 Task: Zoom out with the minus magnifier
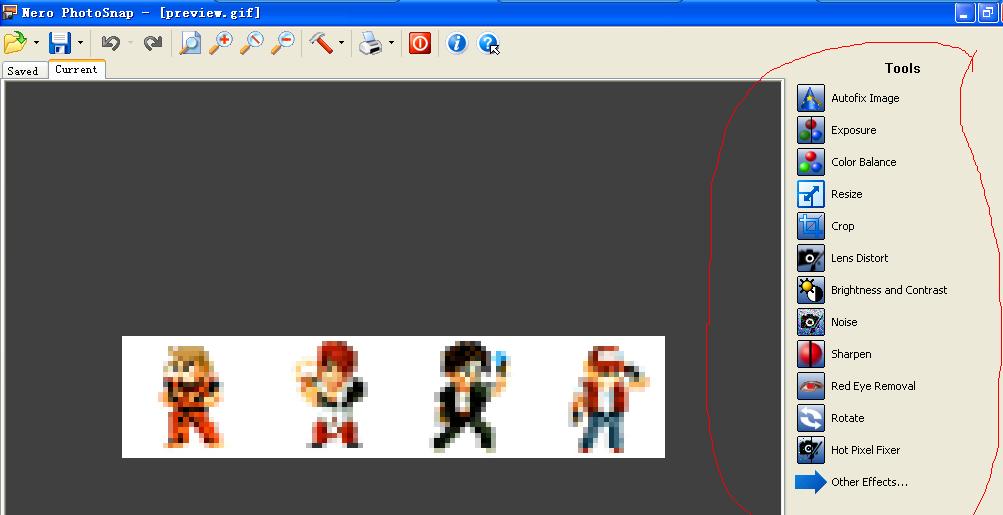(282, 43)
